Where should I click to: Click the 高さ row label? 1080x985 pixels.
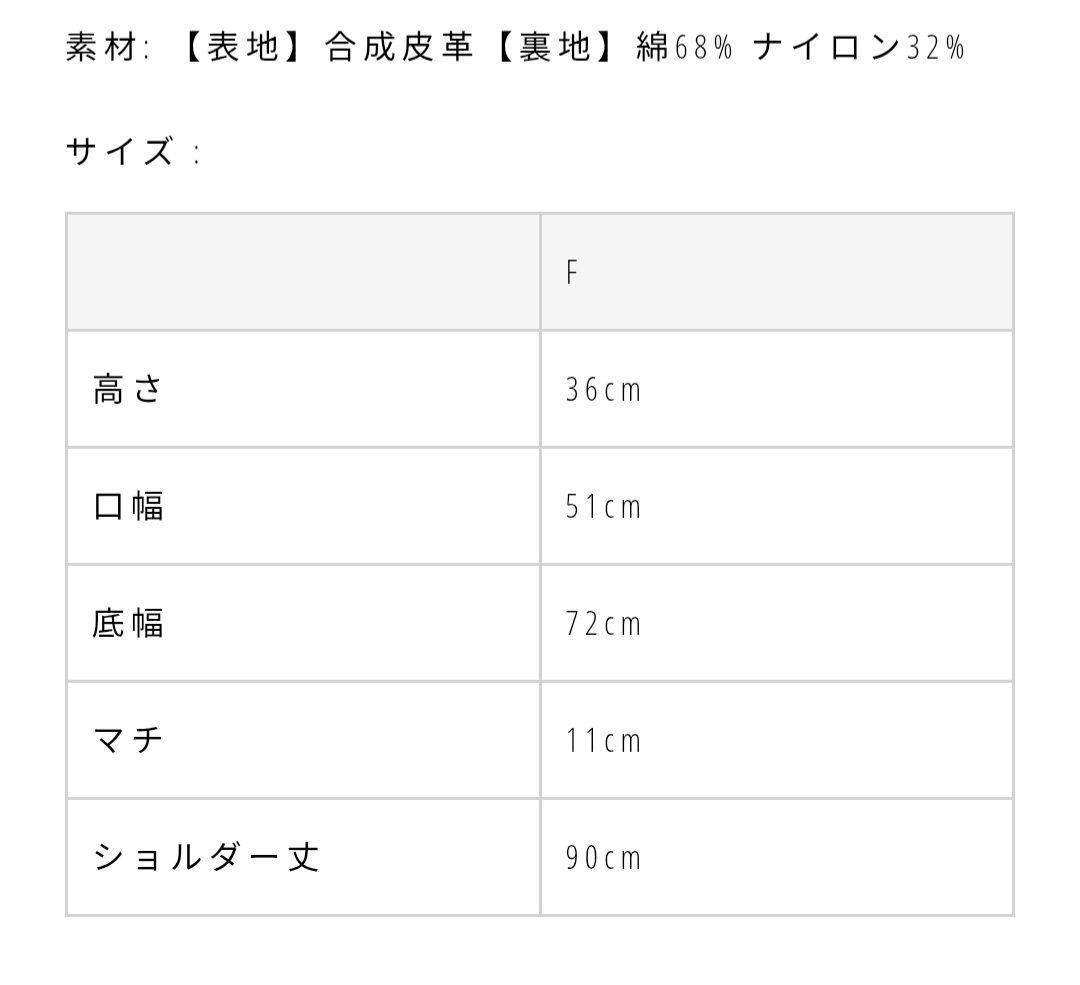coord(127,389)
